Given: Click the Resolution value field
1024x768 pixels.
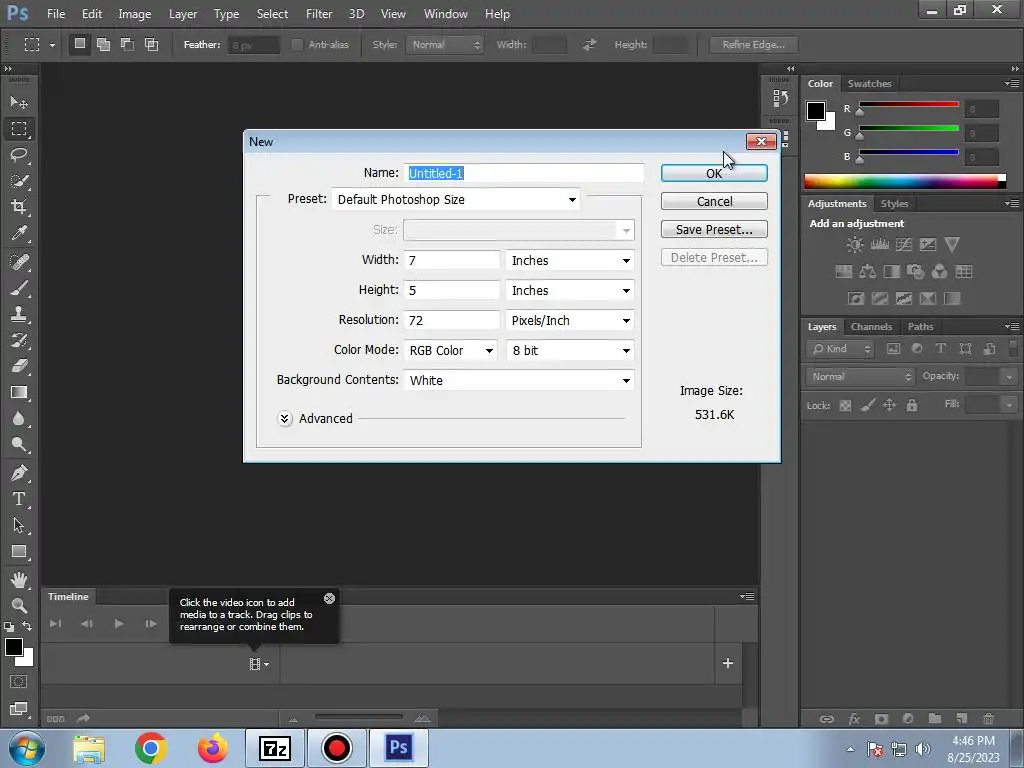Looking at the screenshot, I should coord(452,321).
